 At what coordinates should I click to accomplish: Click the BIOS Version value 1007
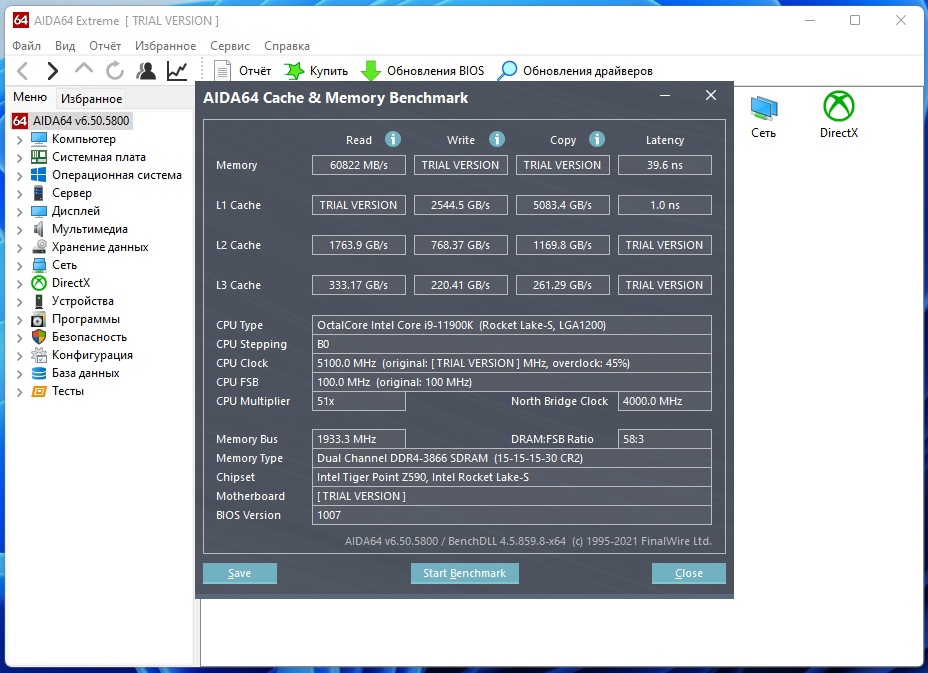point(512,515)
